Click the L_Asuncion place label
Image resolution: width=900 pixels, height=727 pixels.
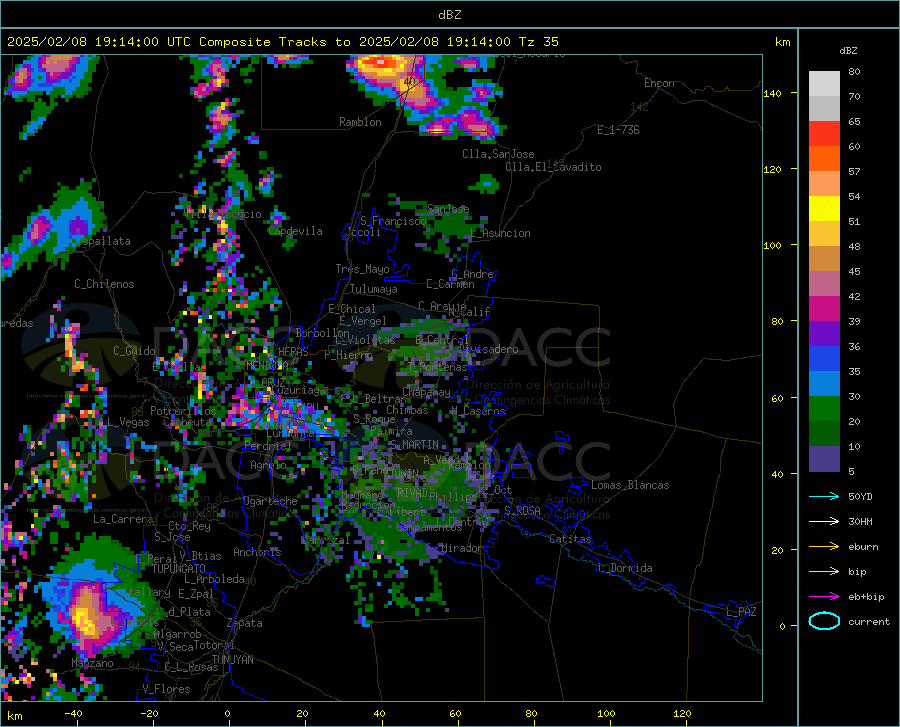(501, 234)
